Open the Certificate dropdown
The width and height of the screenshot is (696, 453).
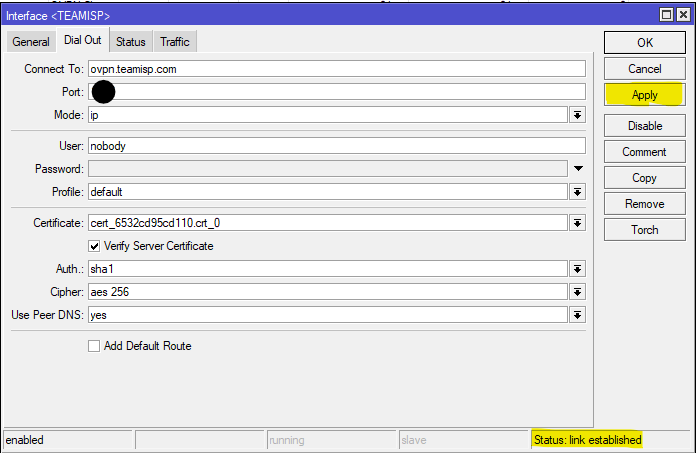(x=577, y=223)
